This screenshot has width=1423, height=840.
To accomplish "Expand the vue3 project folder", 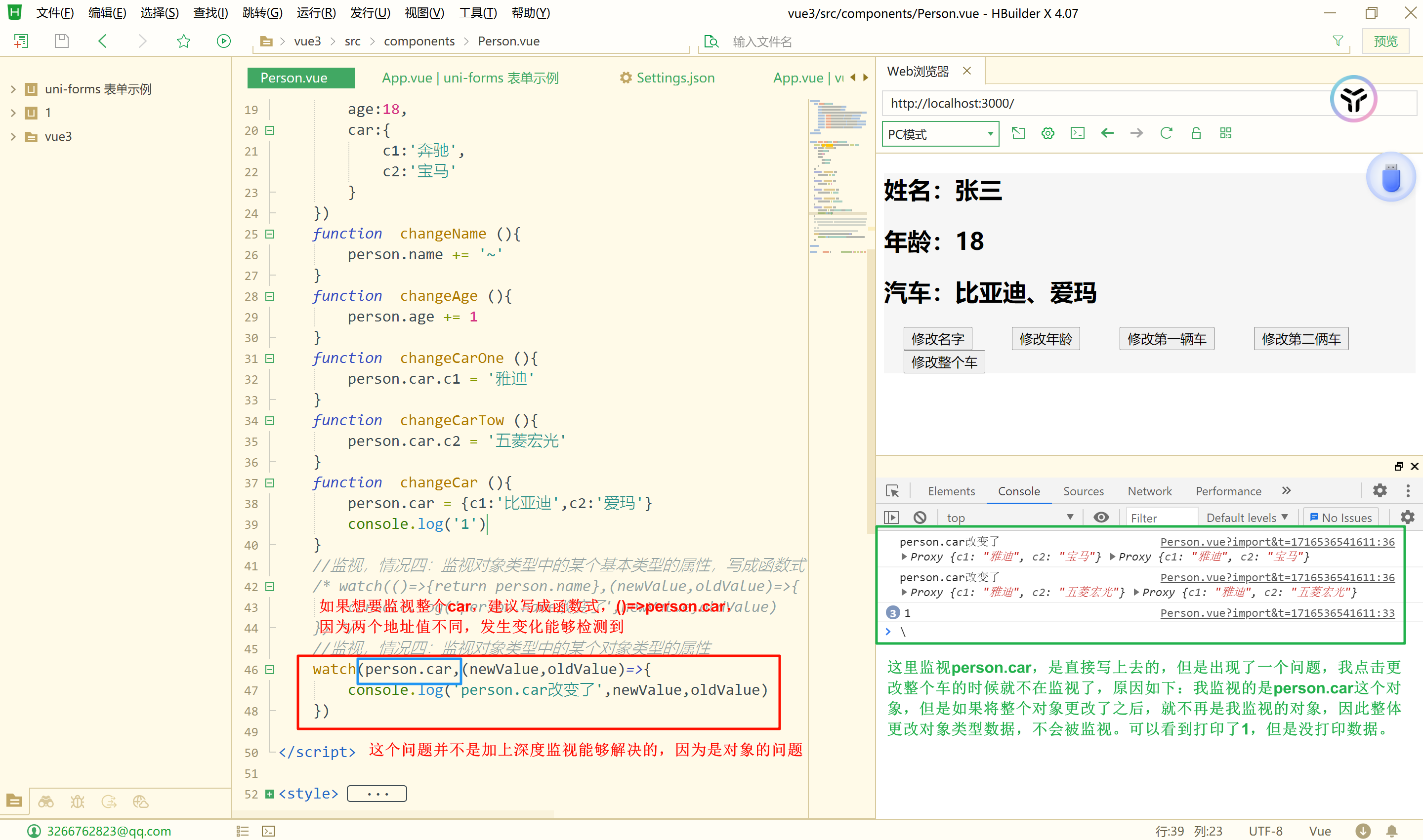I will tap(13, 136).
